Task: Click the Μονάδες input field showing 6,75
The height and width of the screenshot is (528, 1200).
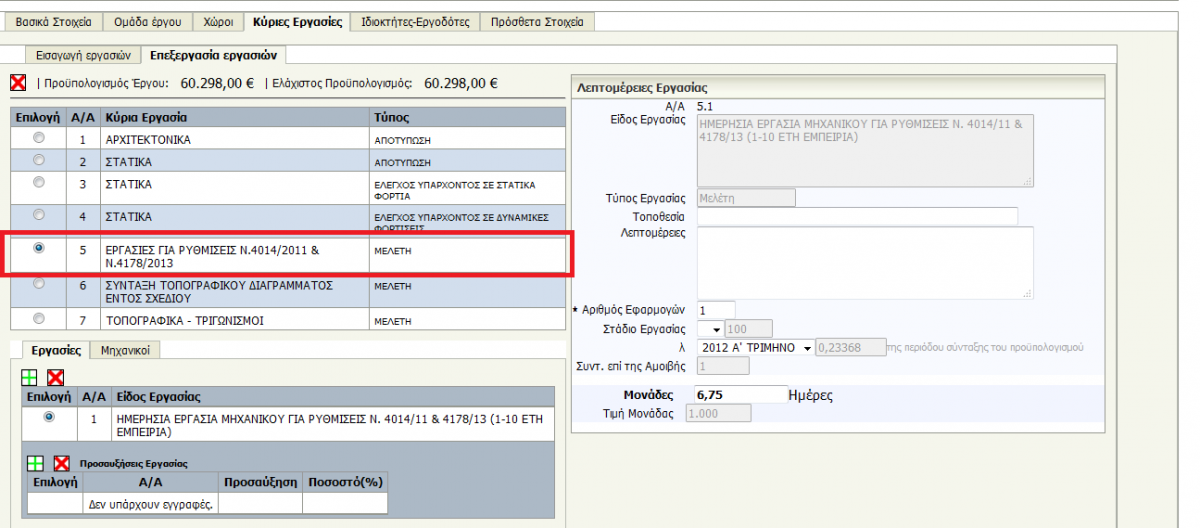Action: pyautogui.click(x=739, y=395)
